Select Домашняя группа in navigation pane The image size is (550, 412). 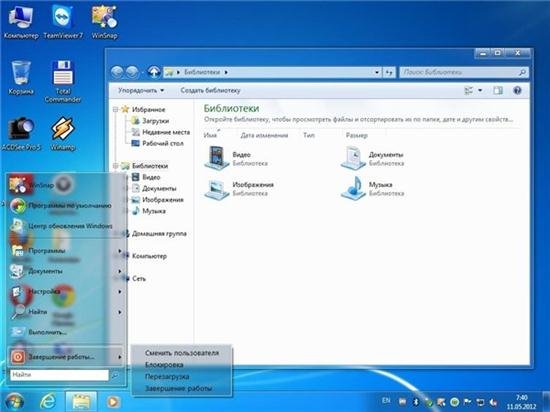coord(155,234)
